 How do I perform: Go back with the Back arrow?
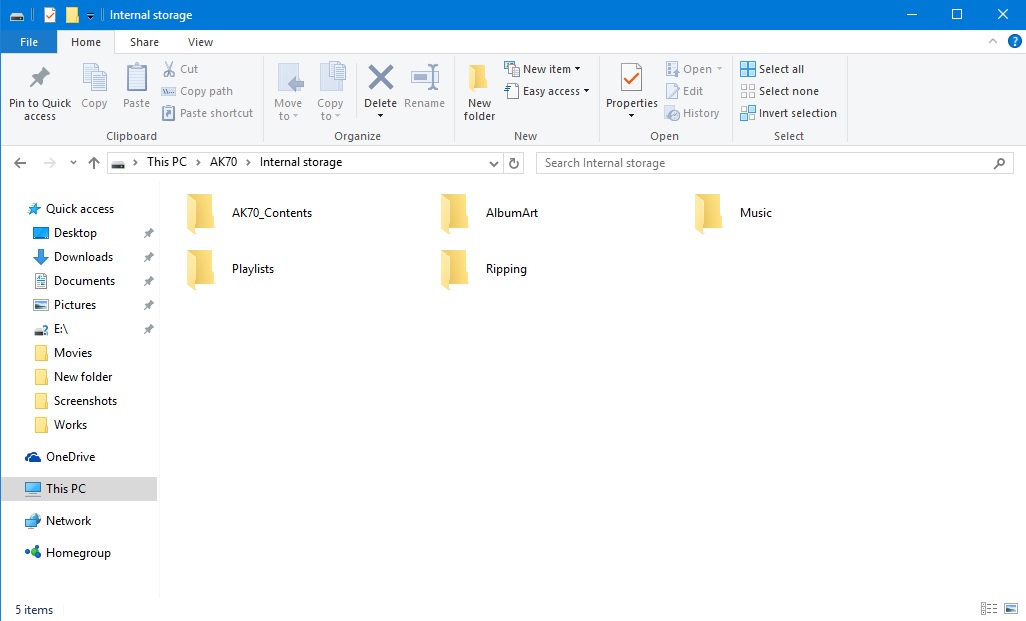20,163
